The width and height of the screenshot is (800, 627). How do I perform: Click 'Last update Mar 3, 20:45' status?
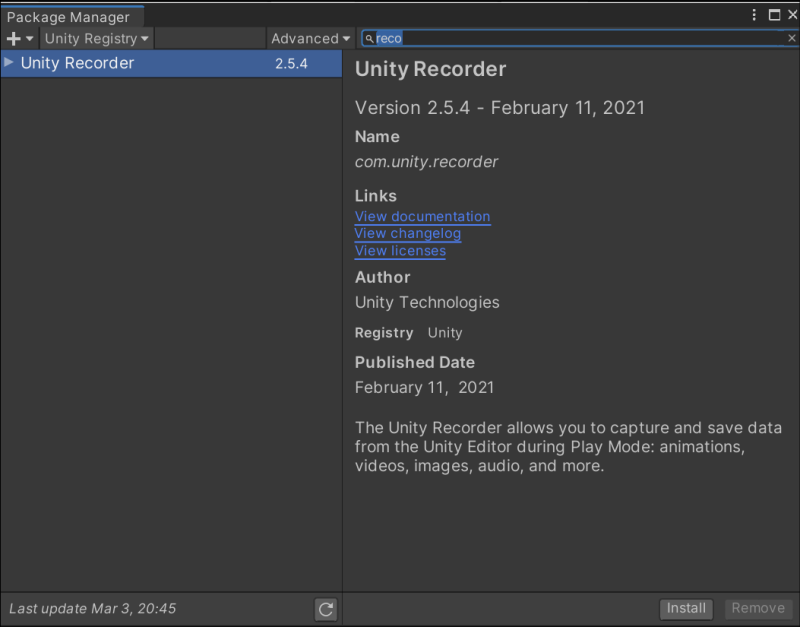pos(92,608)
